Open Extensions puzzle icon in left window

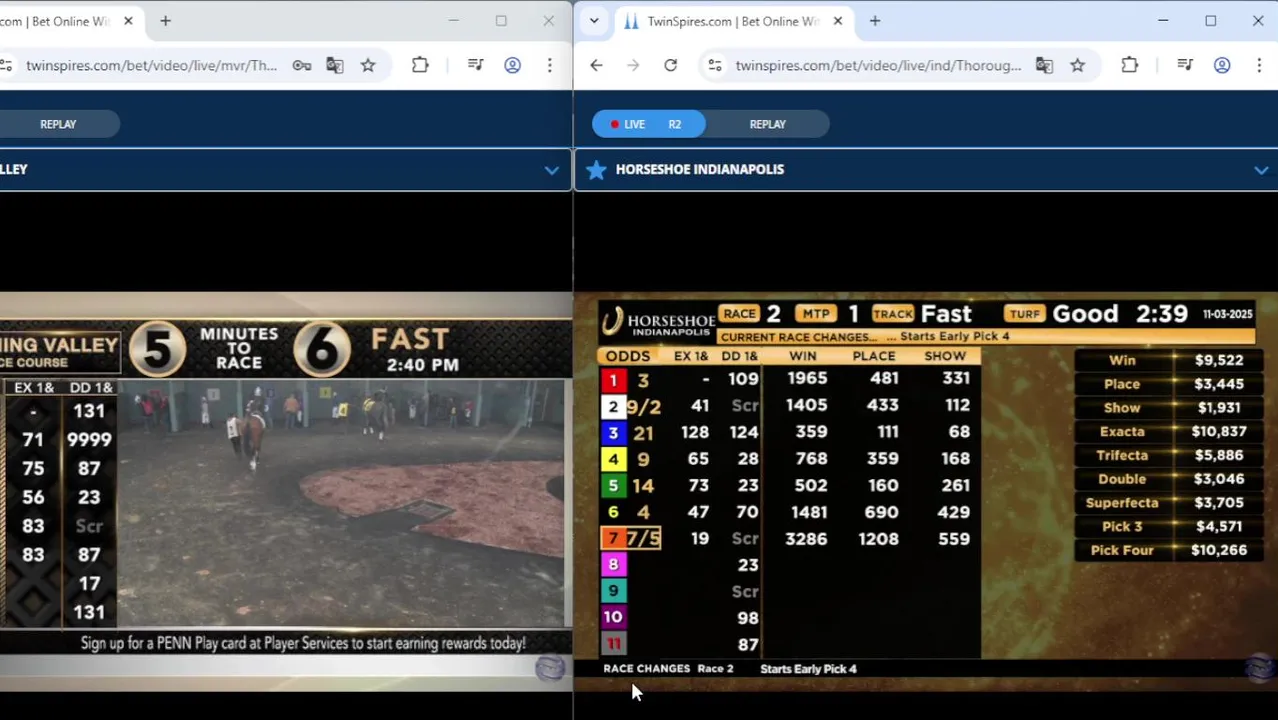pos(420,65)
